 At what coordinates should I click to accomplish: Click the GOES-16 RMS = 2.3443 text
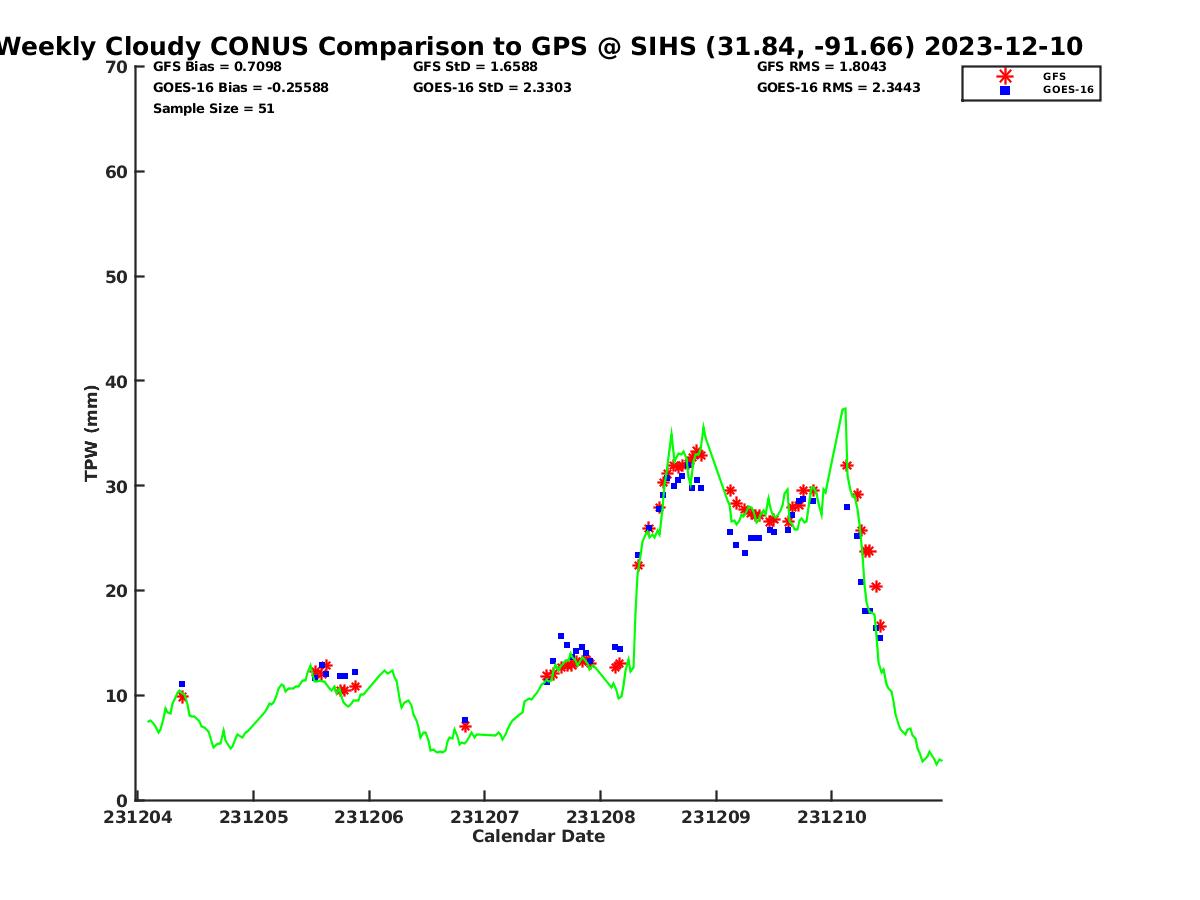(838, 88)
